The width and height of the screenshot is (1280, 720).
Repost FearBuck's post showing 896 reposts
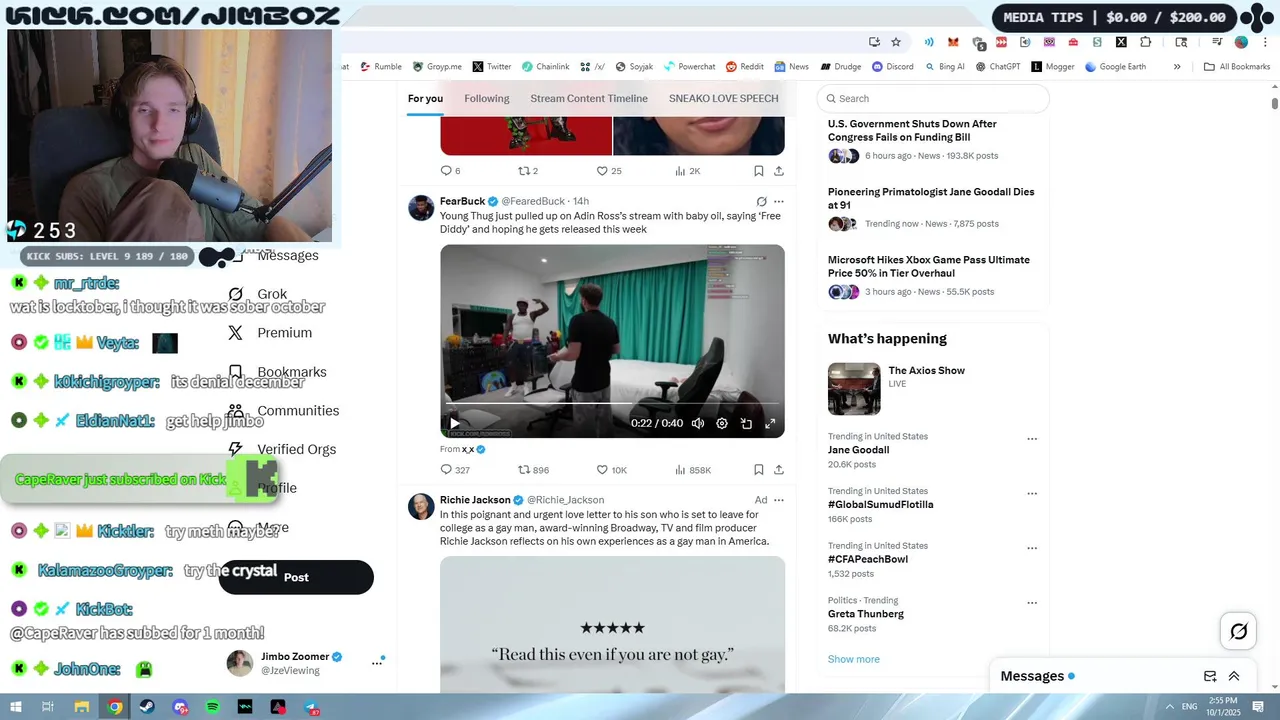[x=533, y=470]
